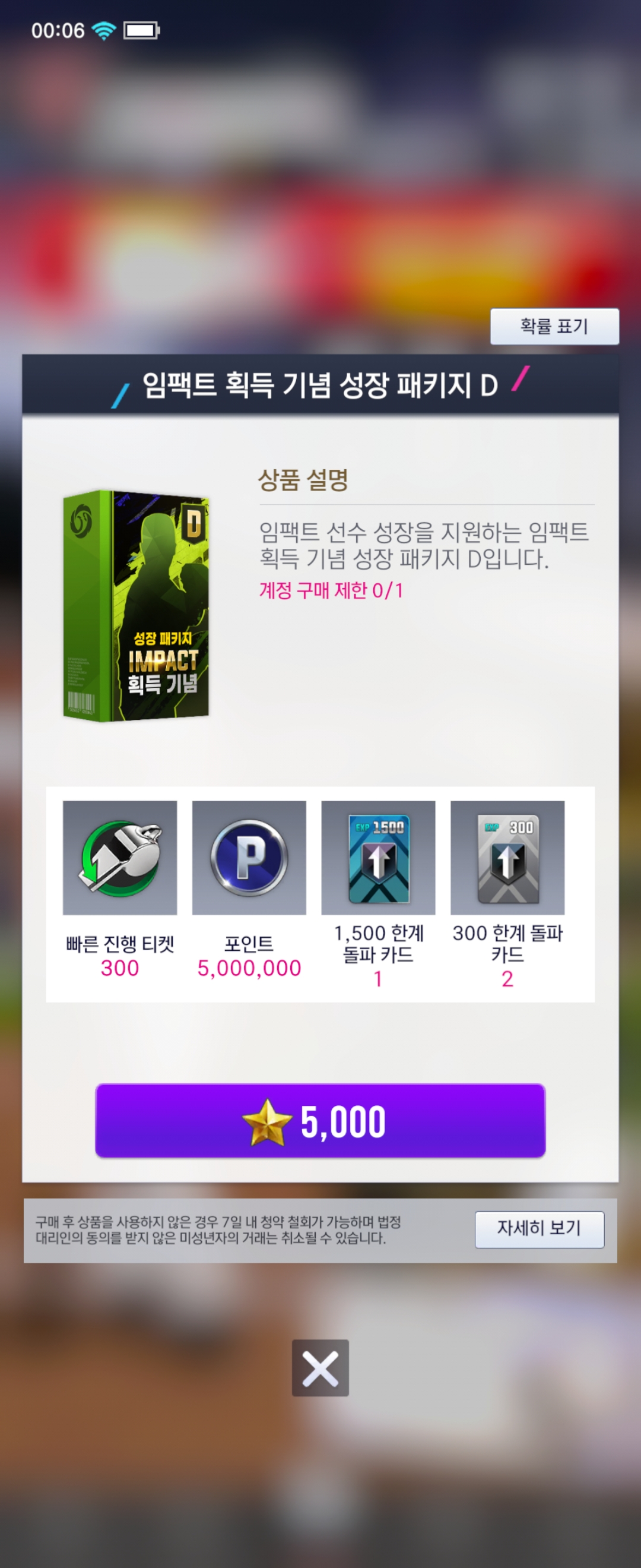
Task: Close the package popup with X
Action: (x=320, y=1368)
